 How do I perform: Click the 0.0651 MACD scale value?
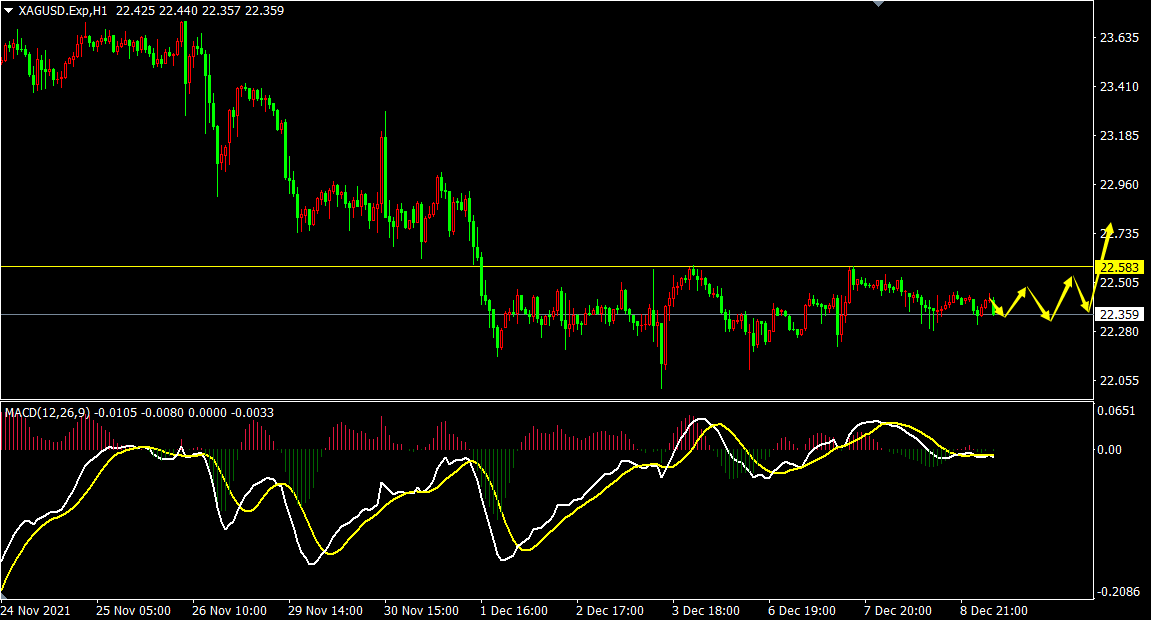[x=1118, y=411]
